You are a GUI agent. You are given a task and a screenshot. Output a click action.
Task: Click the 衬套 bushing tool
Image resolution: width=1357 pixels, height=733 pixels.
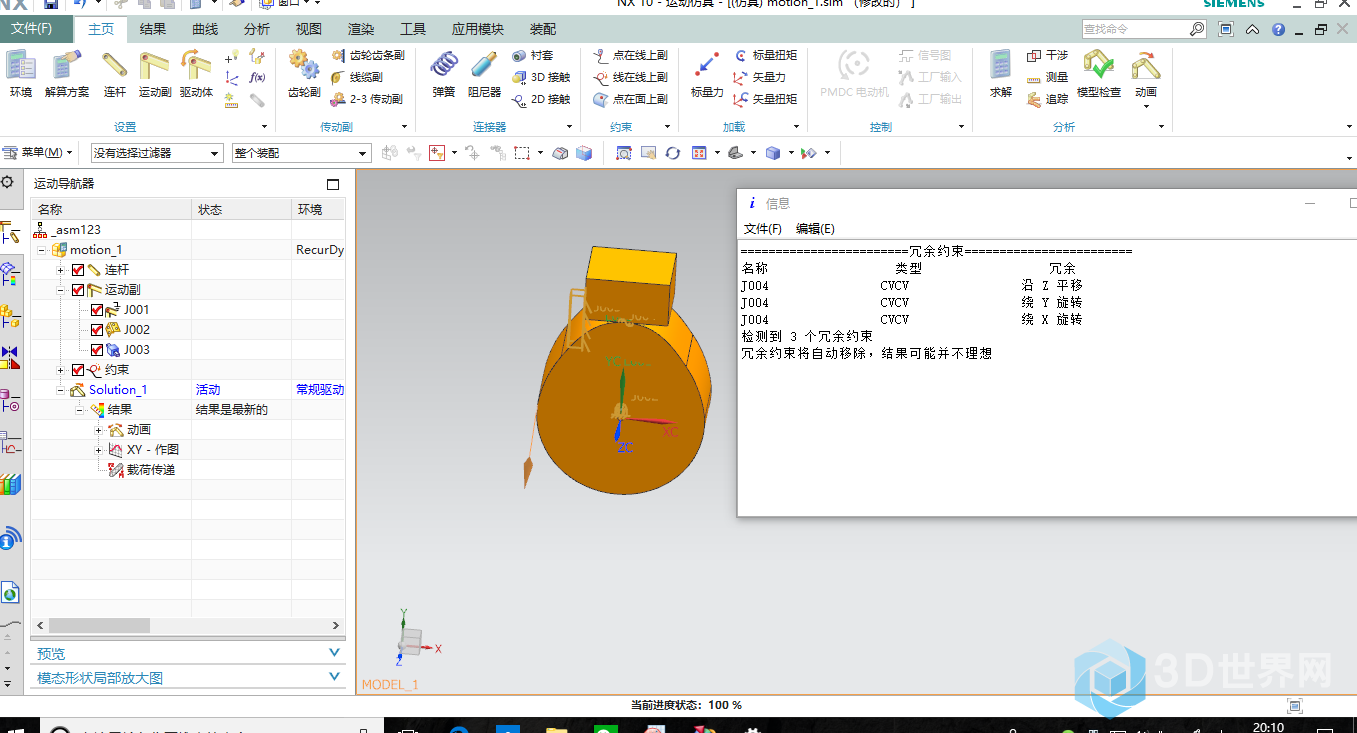[533, 55]
